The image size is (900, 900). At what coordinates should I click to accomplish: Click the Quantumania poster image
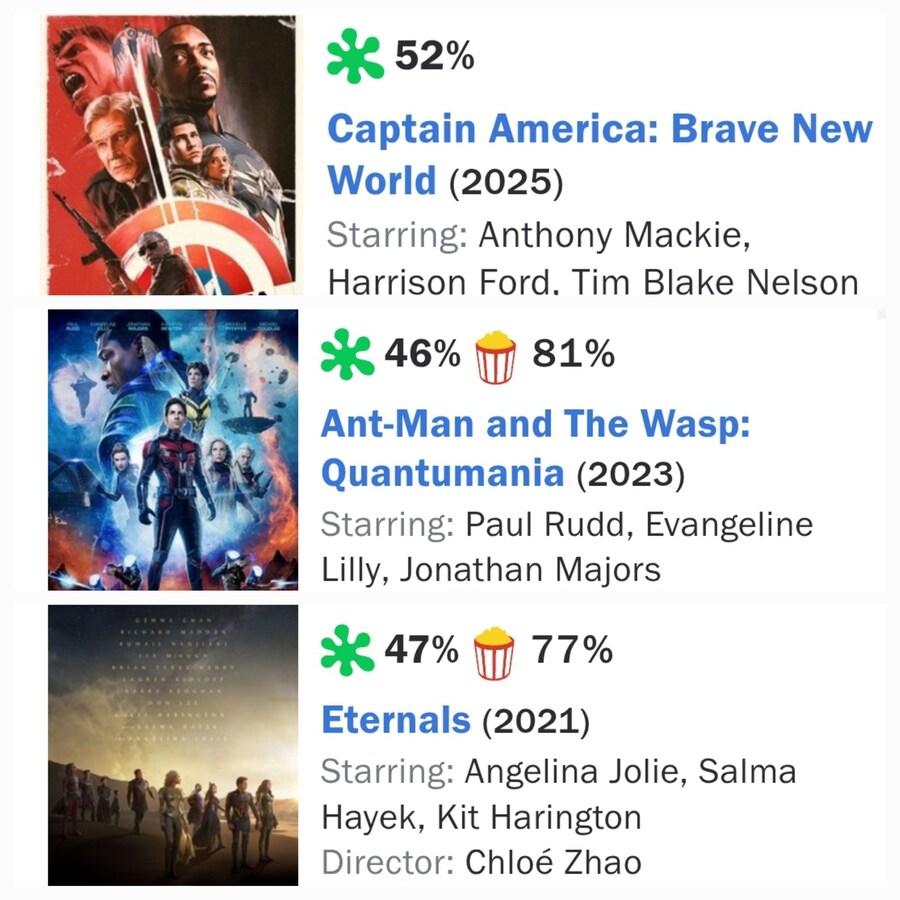tap(170, 450)
